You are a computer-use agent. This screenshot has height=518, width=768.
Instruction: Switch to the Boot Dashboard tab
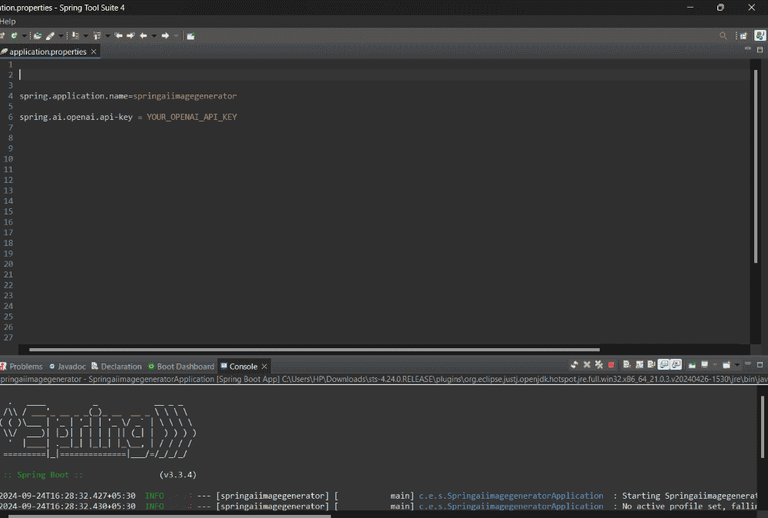coord(180,367)
